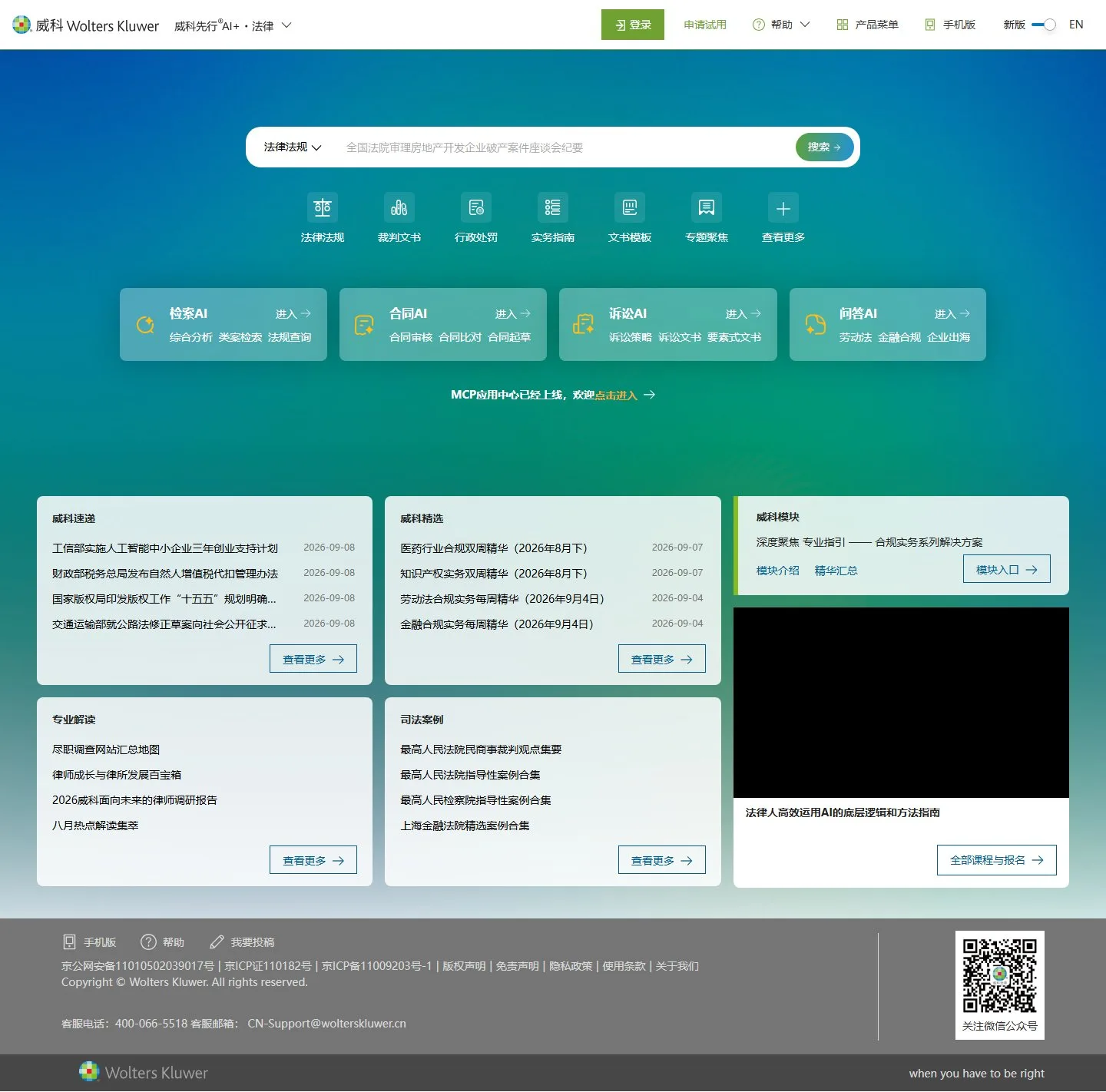The image size is (1106, 1092).
Task: Open 医药行业合规双周精华 (2026年8月下)
Action: tap(494, 548)
